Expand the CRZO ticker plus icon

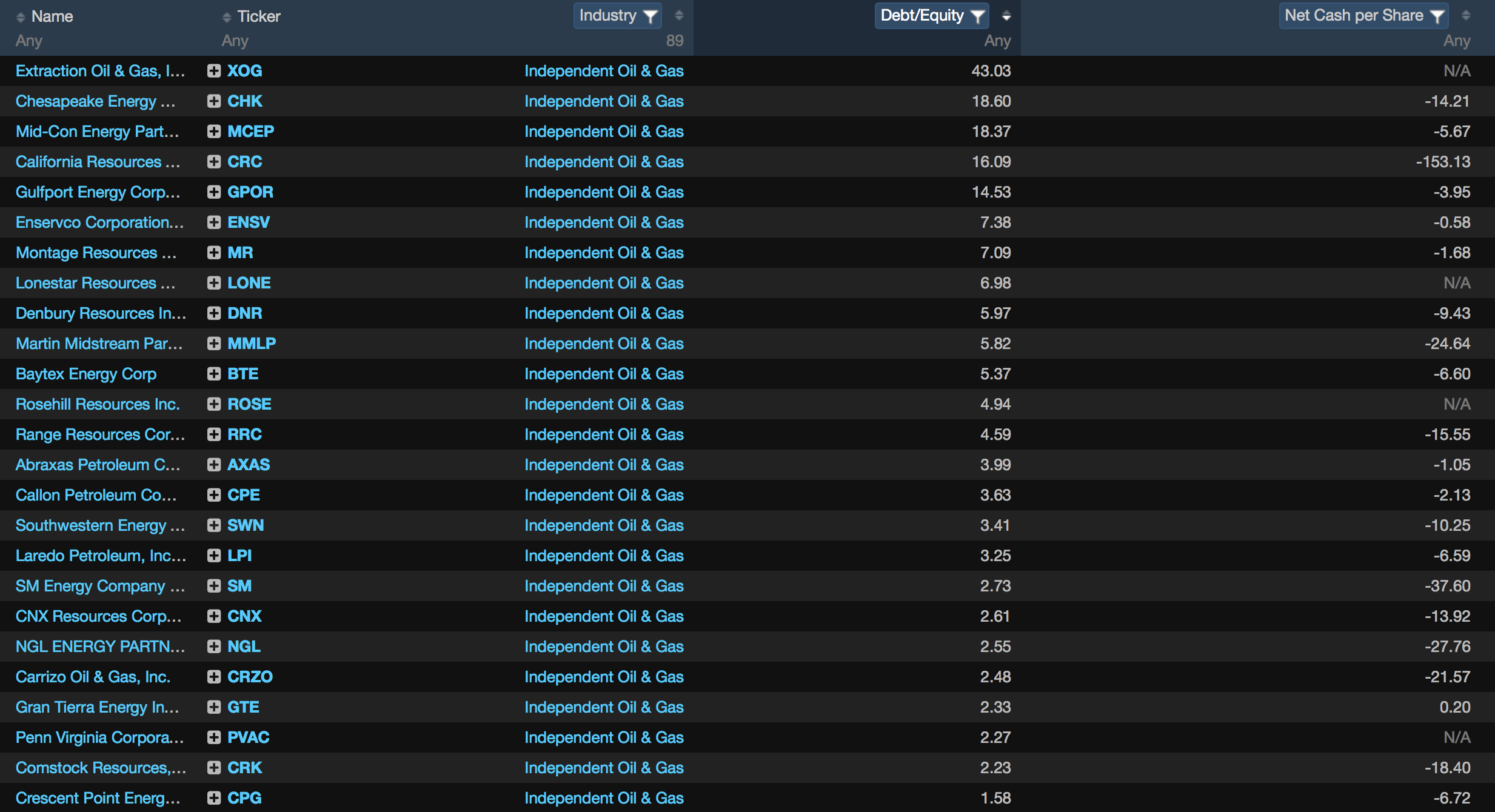(213, 677)
